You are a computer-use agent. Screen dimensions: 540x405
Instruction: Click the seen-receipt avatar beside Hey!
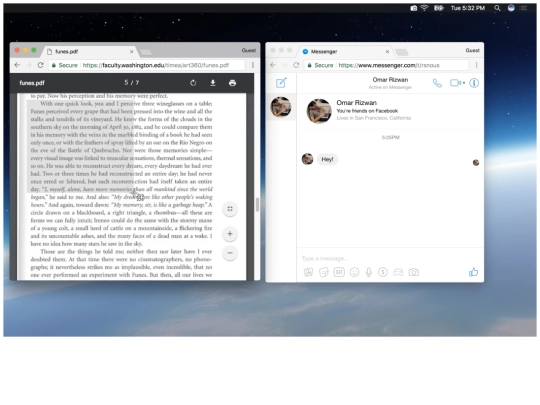coord(476,163)
